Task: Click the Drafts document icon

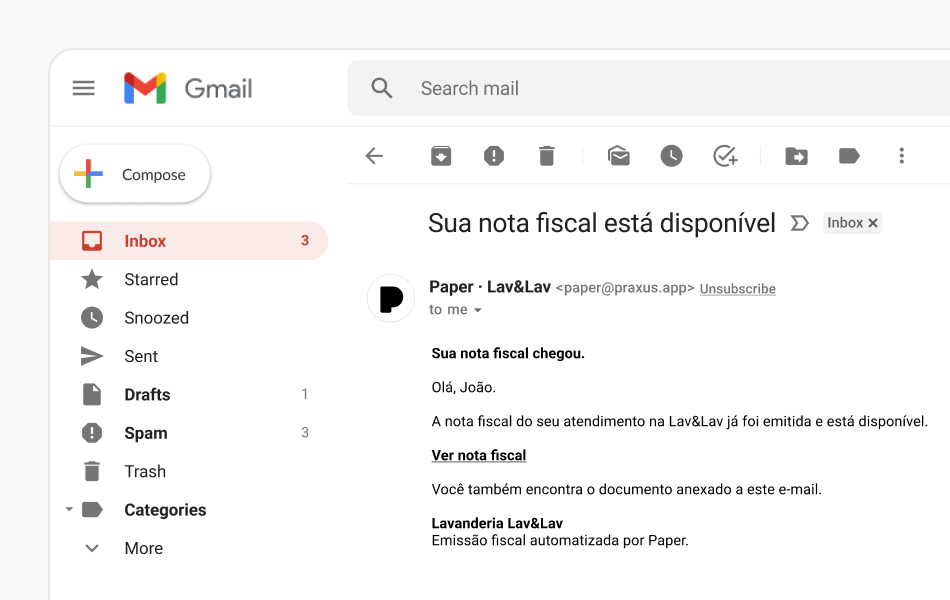Action: click(x=92, y=395)
